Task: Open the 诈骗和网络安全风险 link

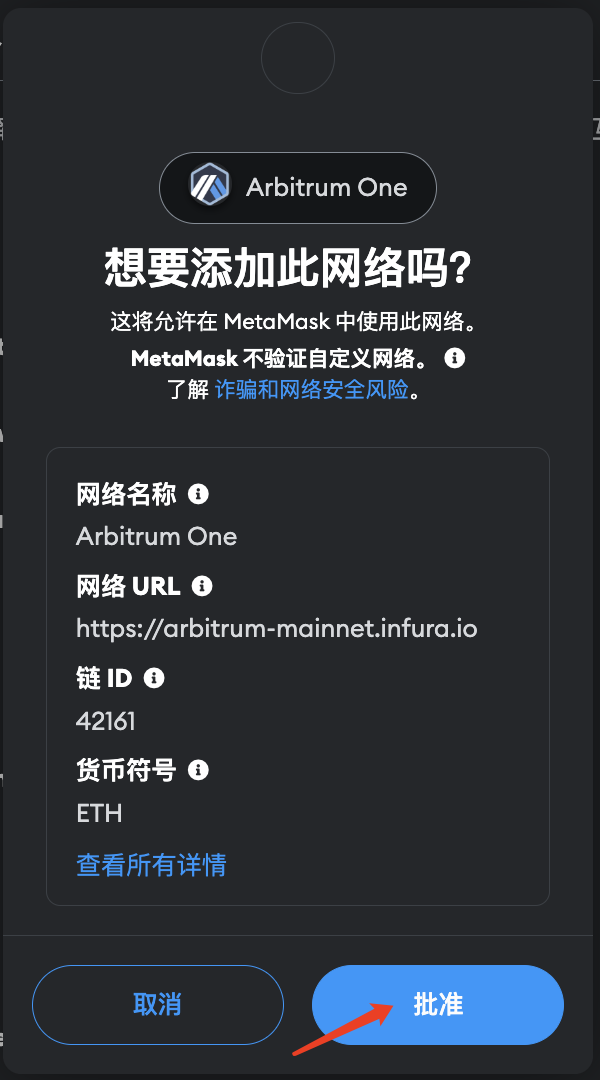Action: [x=312, y=390]
